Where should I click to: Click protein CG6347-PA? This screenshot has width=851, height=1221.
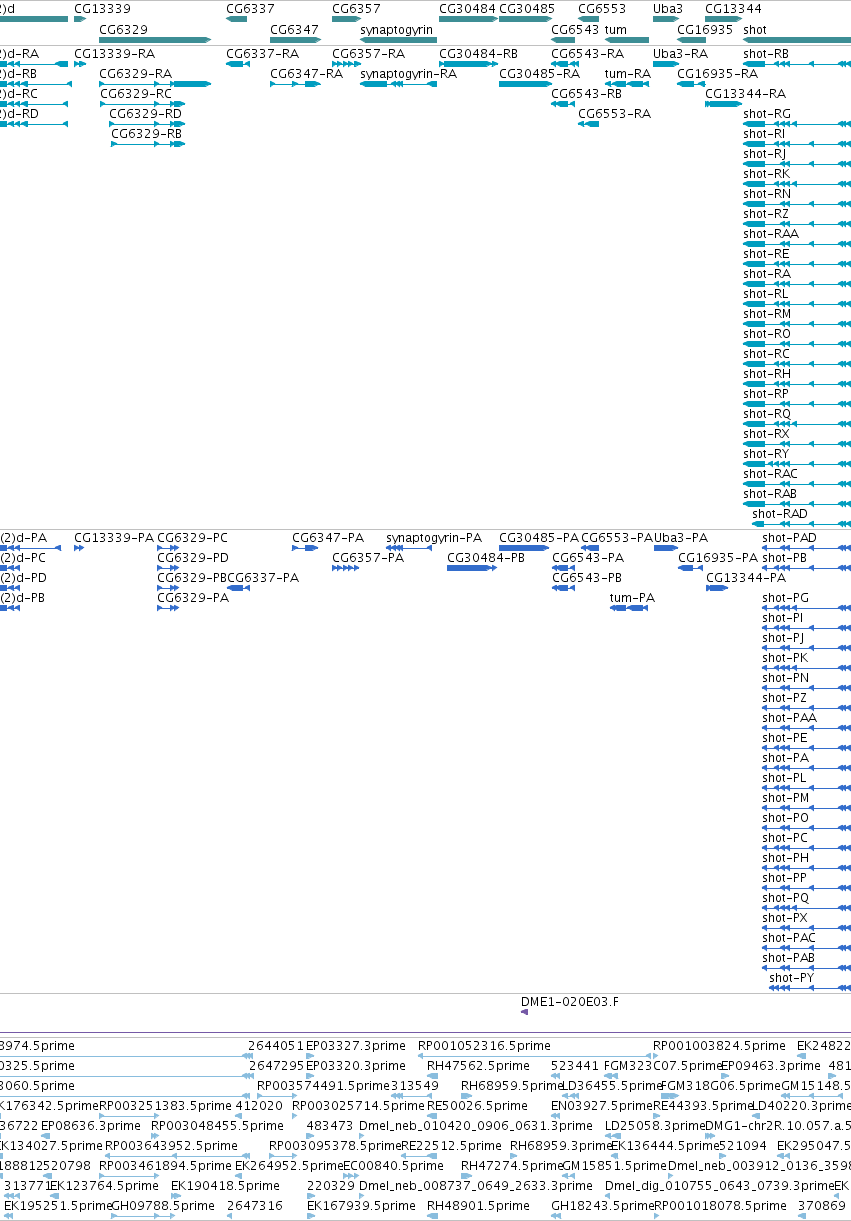pos(328,538)
